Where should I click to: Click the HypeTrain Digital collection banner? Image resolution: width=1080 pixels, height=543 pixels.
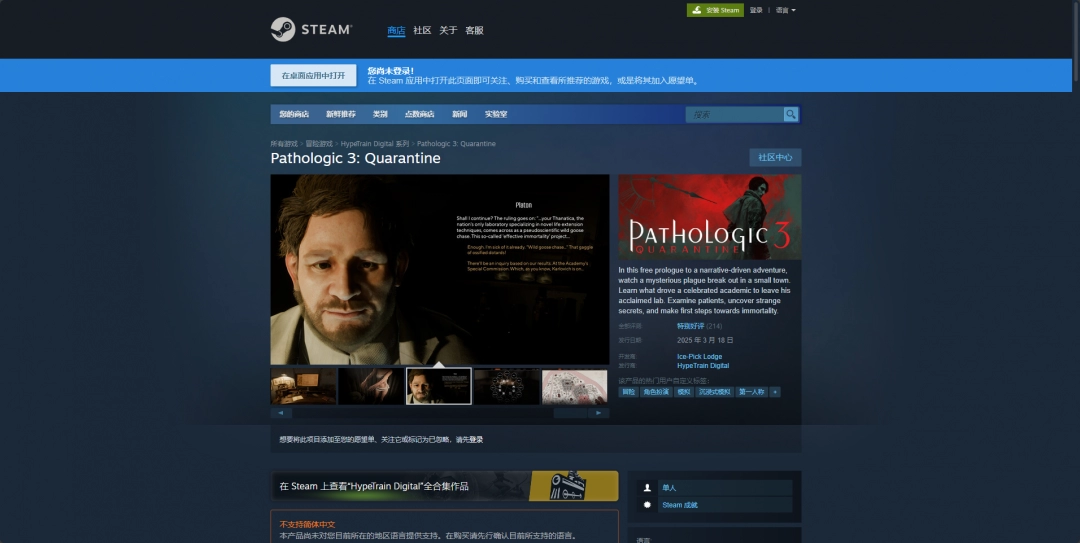pyautogui.click(x=444, y=486)
